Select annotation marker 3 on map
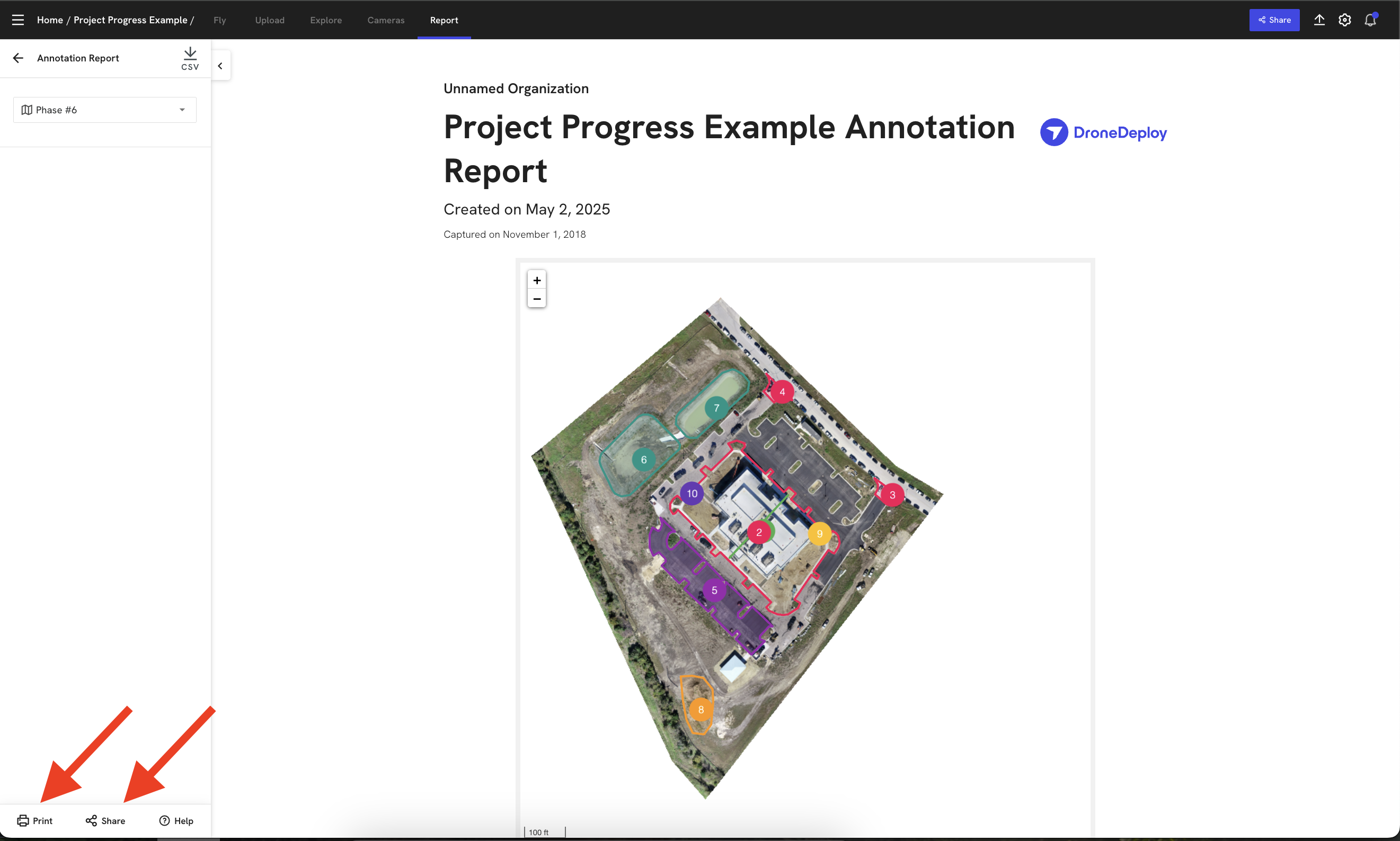The width and height of the screenshot is (1400, 841). click(892, 495)
